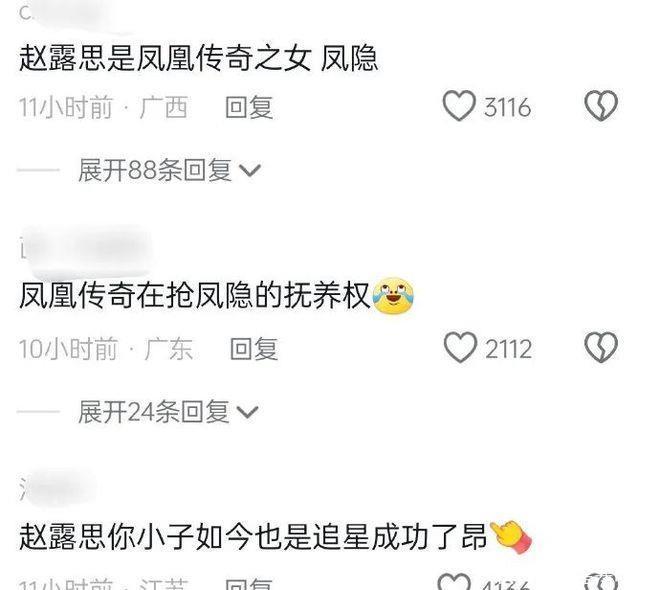660x590 pixels.
Task: Open the third commenter's blurred username
Action: [58, 488]
